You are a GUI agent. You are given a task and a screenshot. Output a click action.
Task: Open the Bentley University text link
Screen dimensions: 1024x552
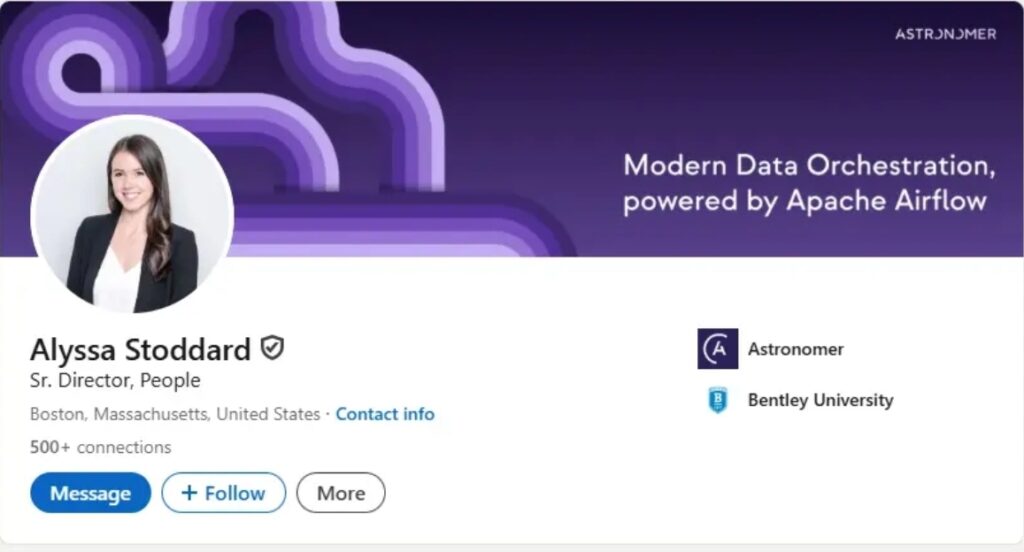point(820,400)
